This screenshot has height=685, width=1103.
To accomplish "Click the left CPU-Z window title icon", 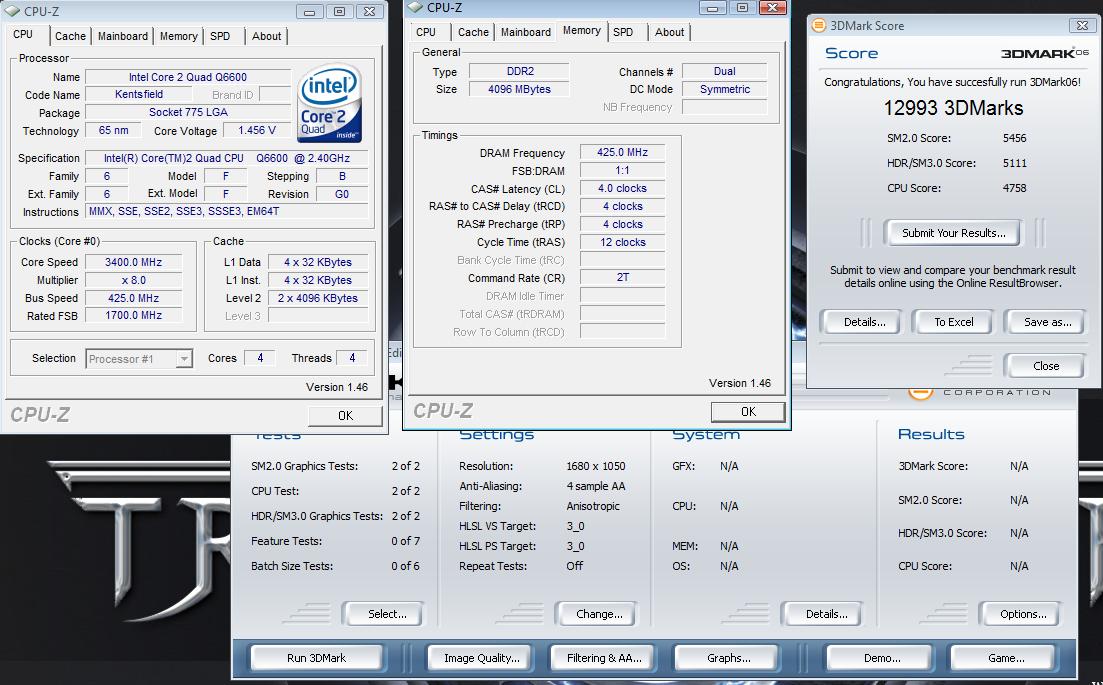I will pyautogui.click(x=12, y=11).
